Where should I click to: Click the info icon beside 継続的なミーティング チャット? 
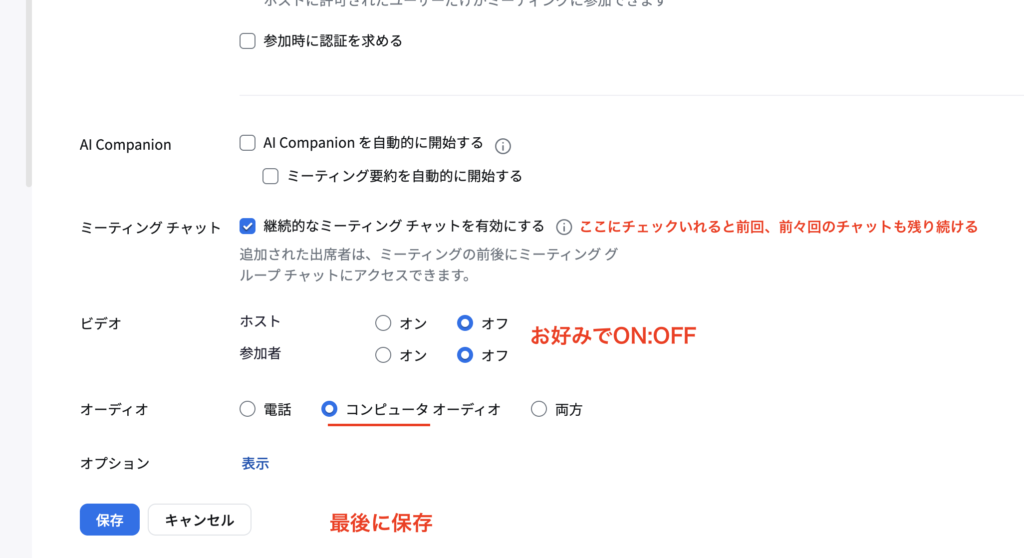[x=564, y=227]
